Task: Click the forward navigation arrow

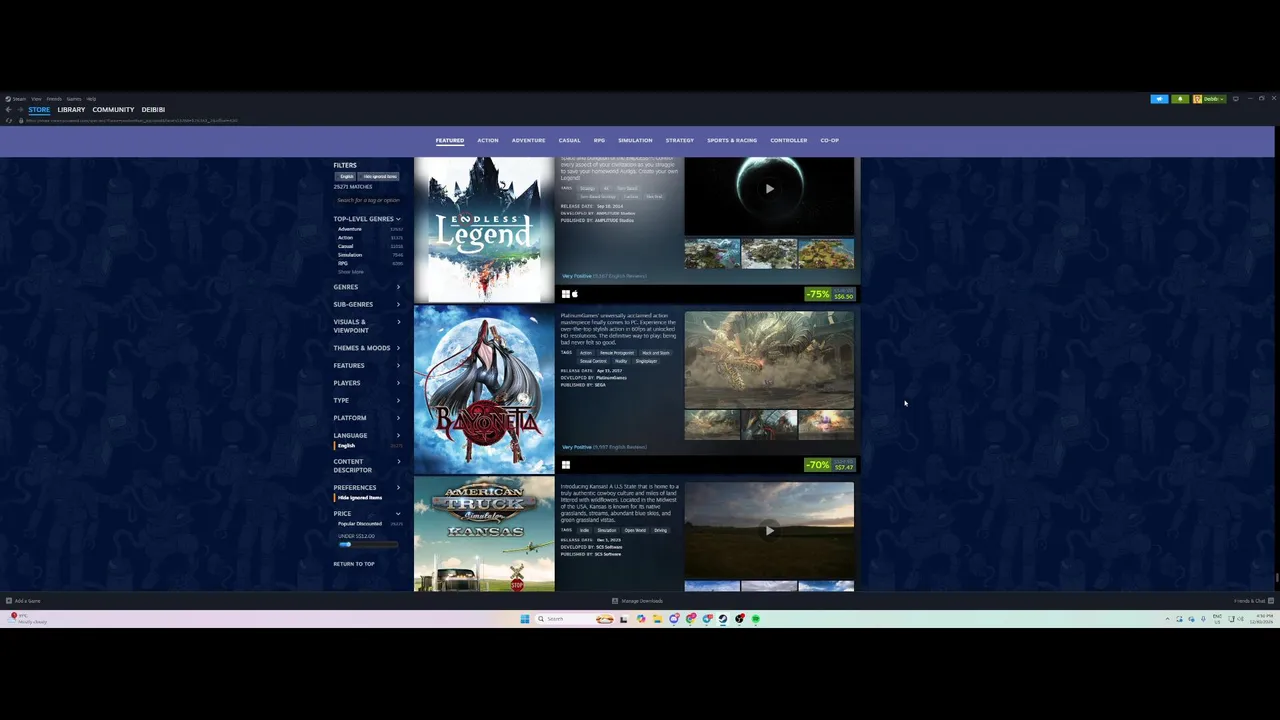Action: pos(20,110)
